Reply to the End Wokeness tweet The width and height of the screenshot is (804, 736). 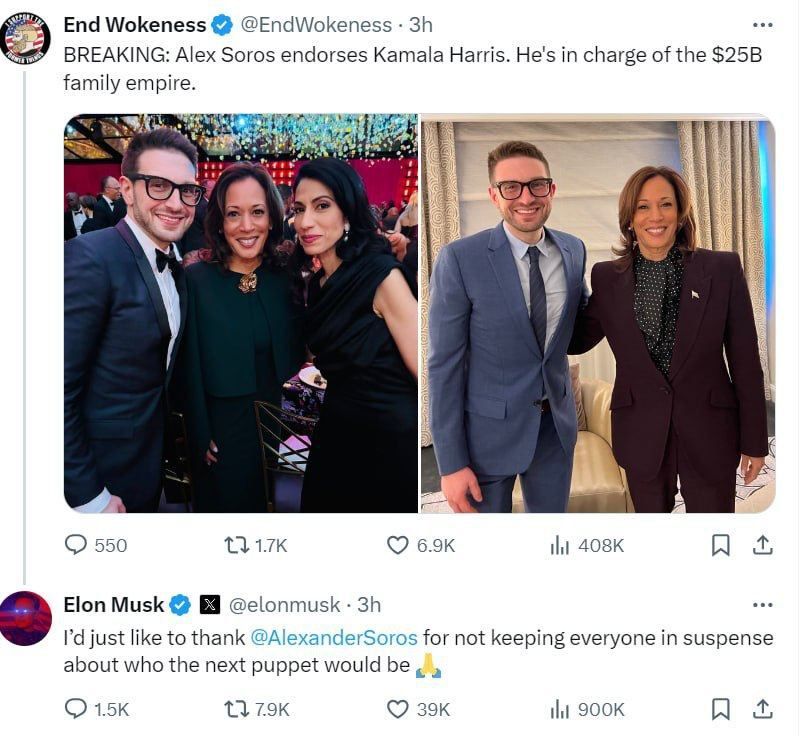[x=75, y=545]
